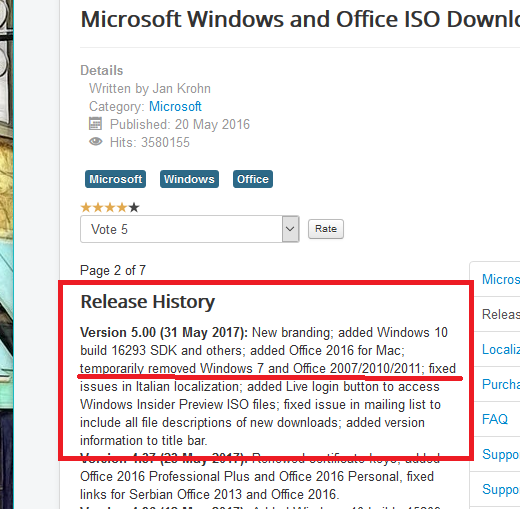
Task: Click the Details heading
Action: coord(102,71)
